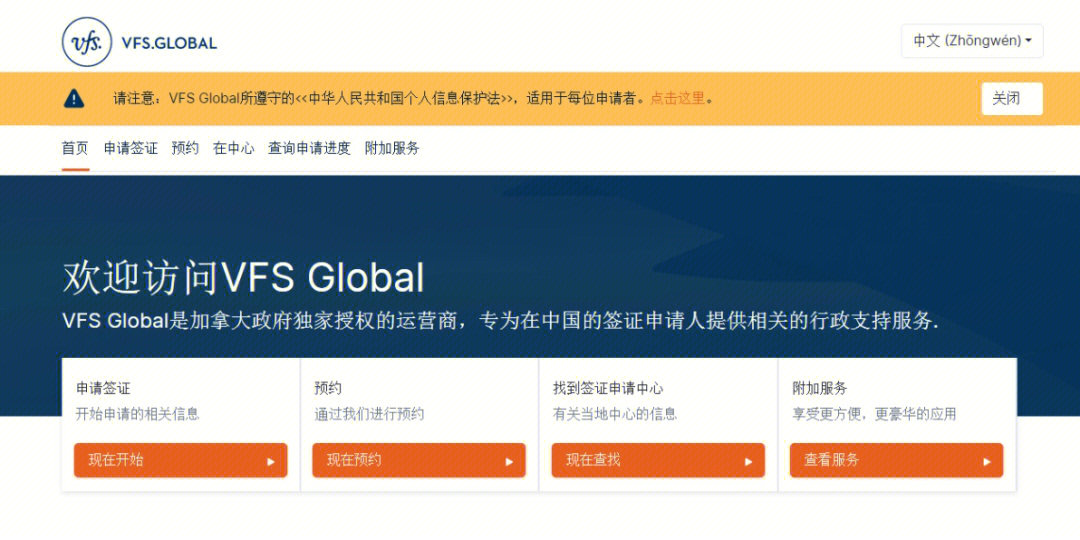Click the 现在预约 orange button

(419, 460)
